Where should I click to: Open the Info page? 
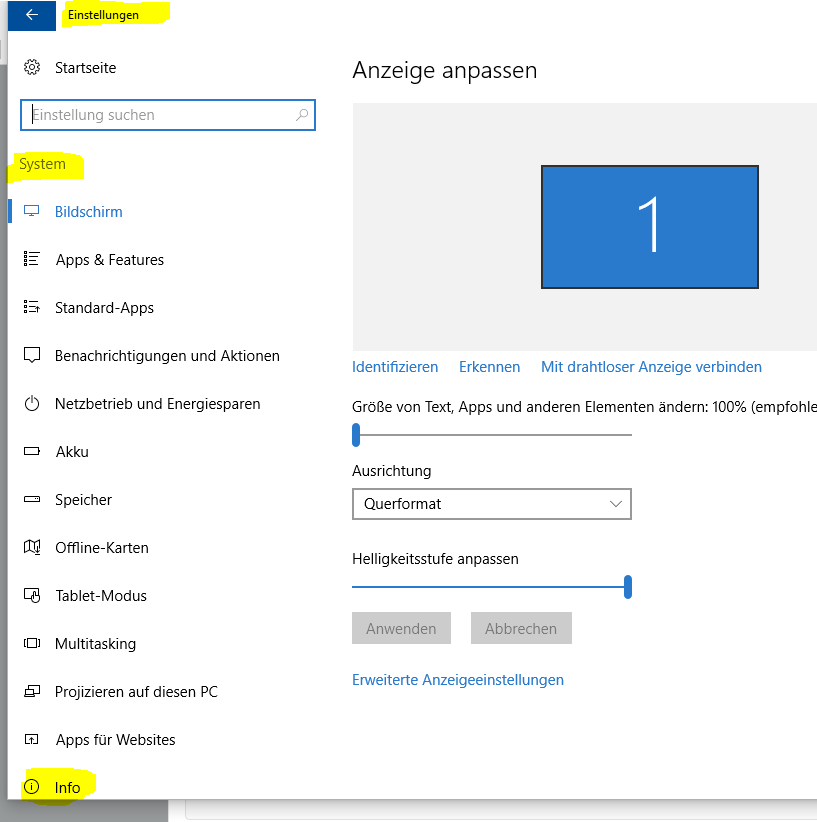[68, 787]
